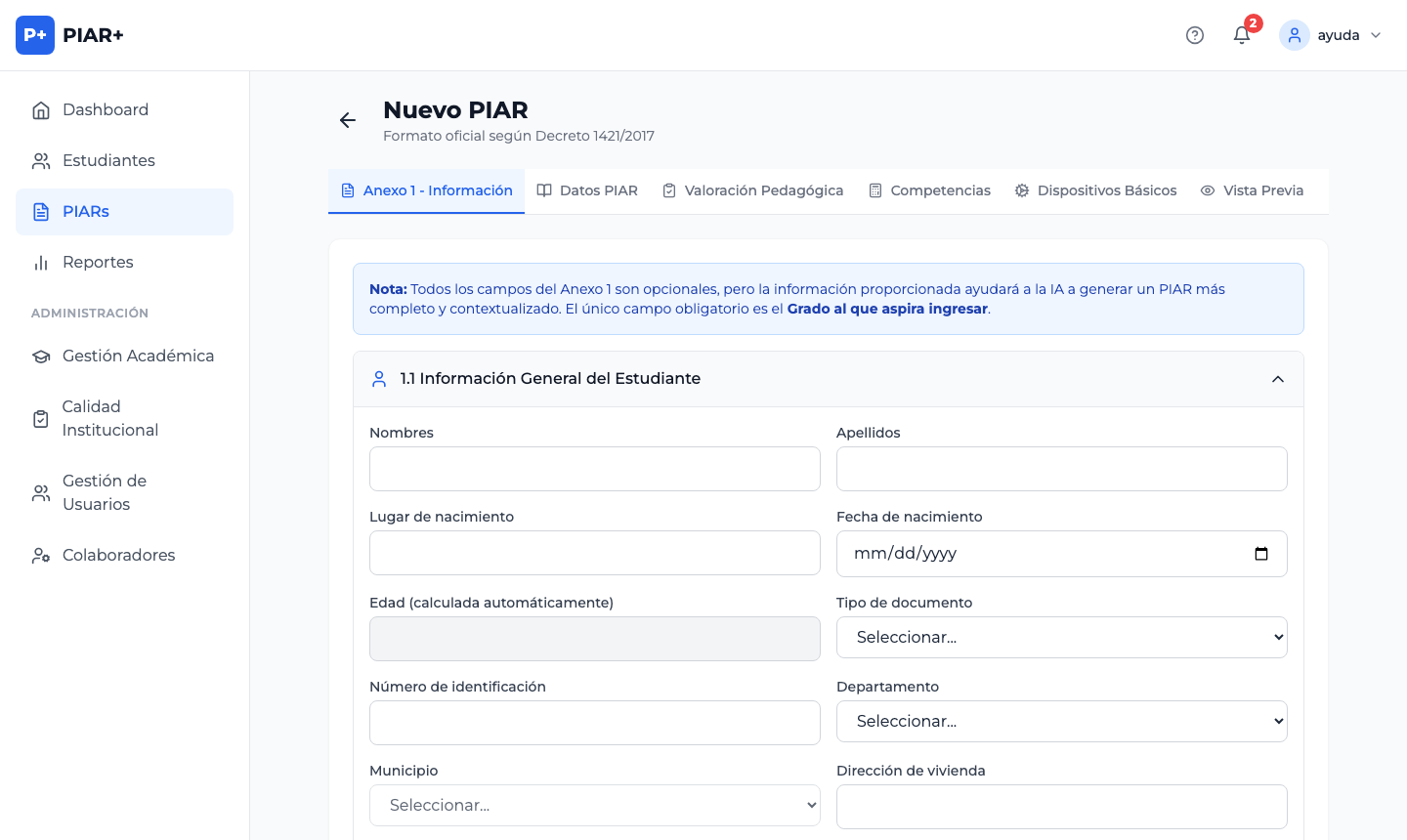Viewport: 1407px width, 840px height.
Task: Click the Nombres input field
Action: tap(594, 469)
